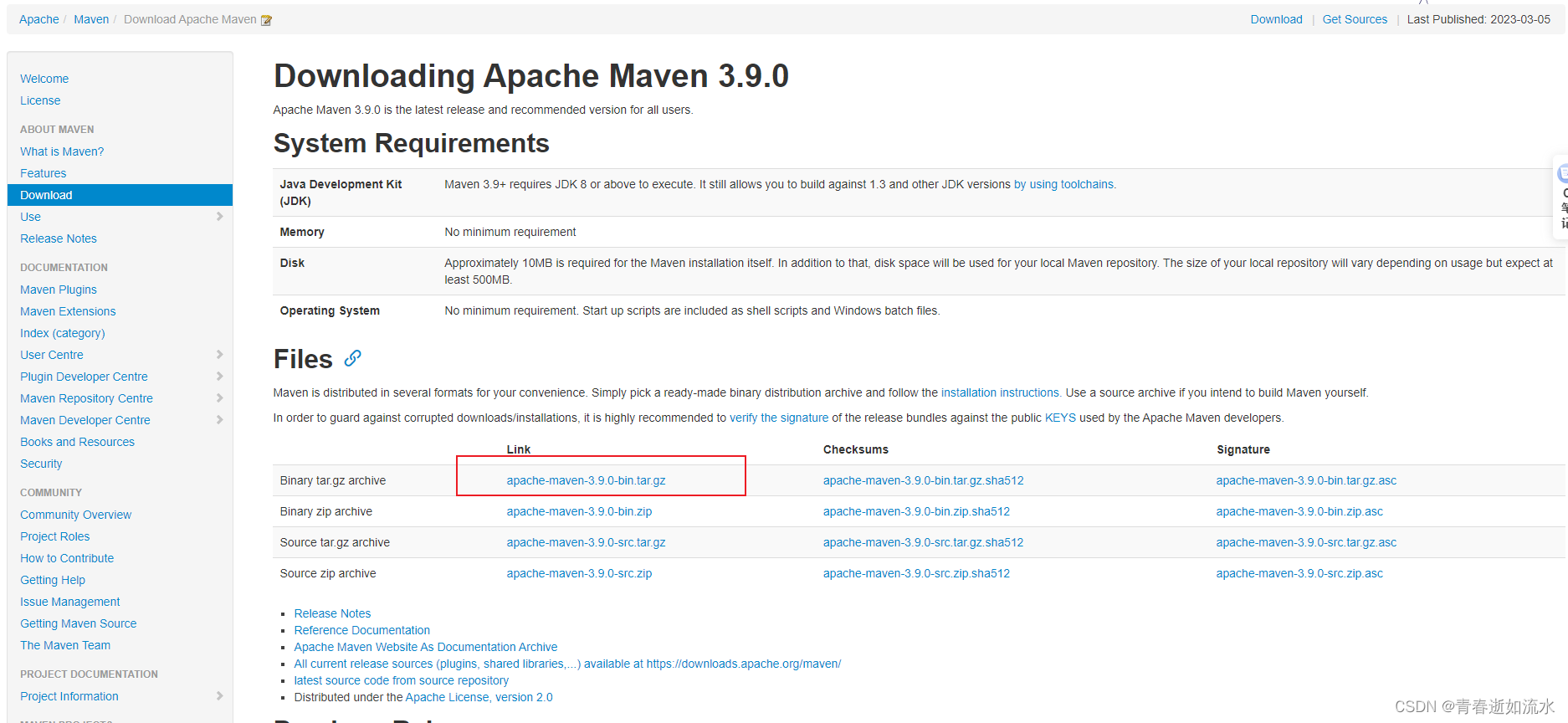Click the 'Source zip archive' row label
1568x723 pixels.
[x=327, y=573]
